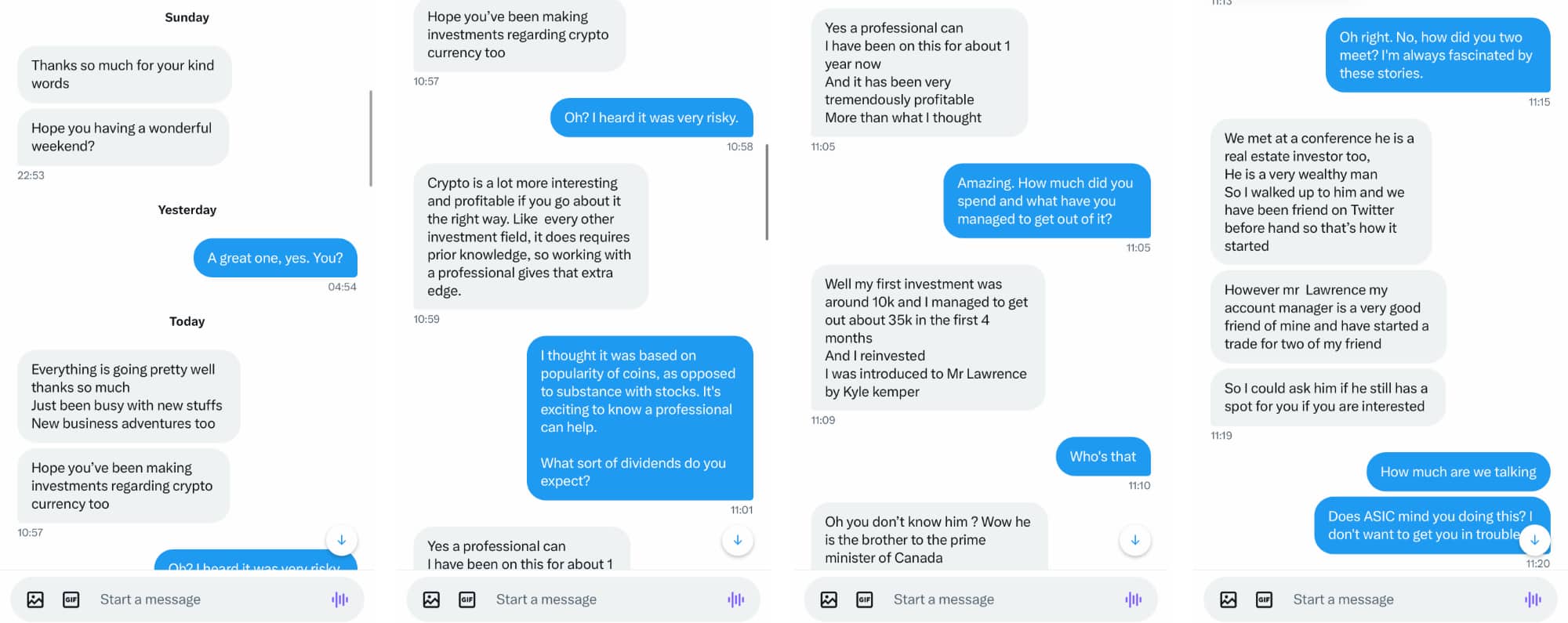Tap voice message icon in third chat panel

(x=1133, y=599)
